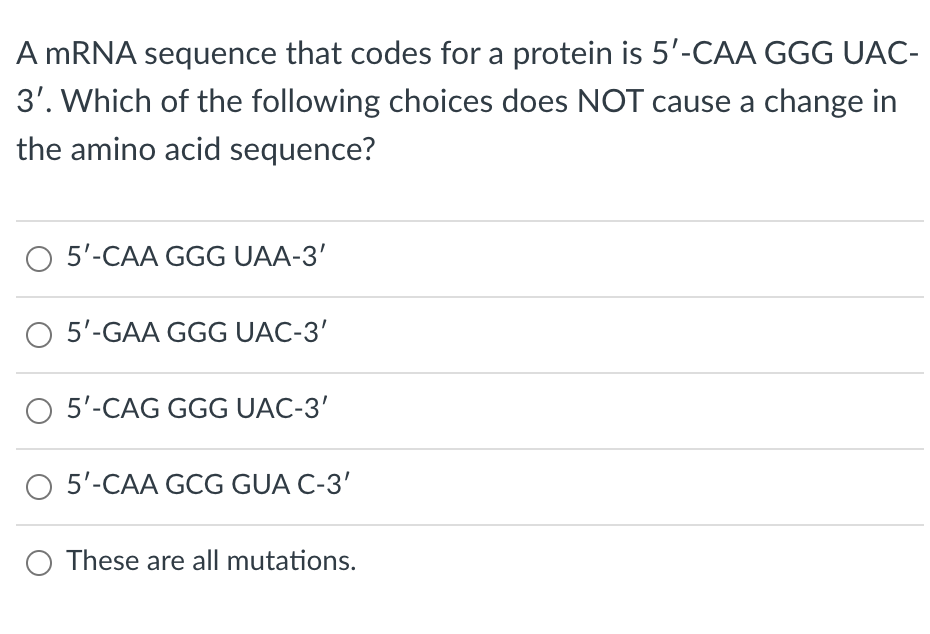
Task: Select 'These are all mutations' radio button
Action: coord(39,562)
